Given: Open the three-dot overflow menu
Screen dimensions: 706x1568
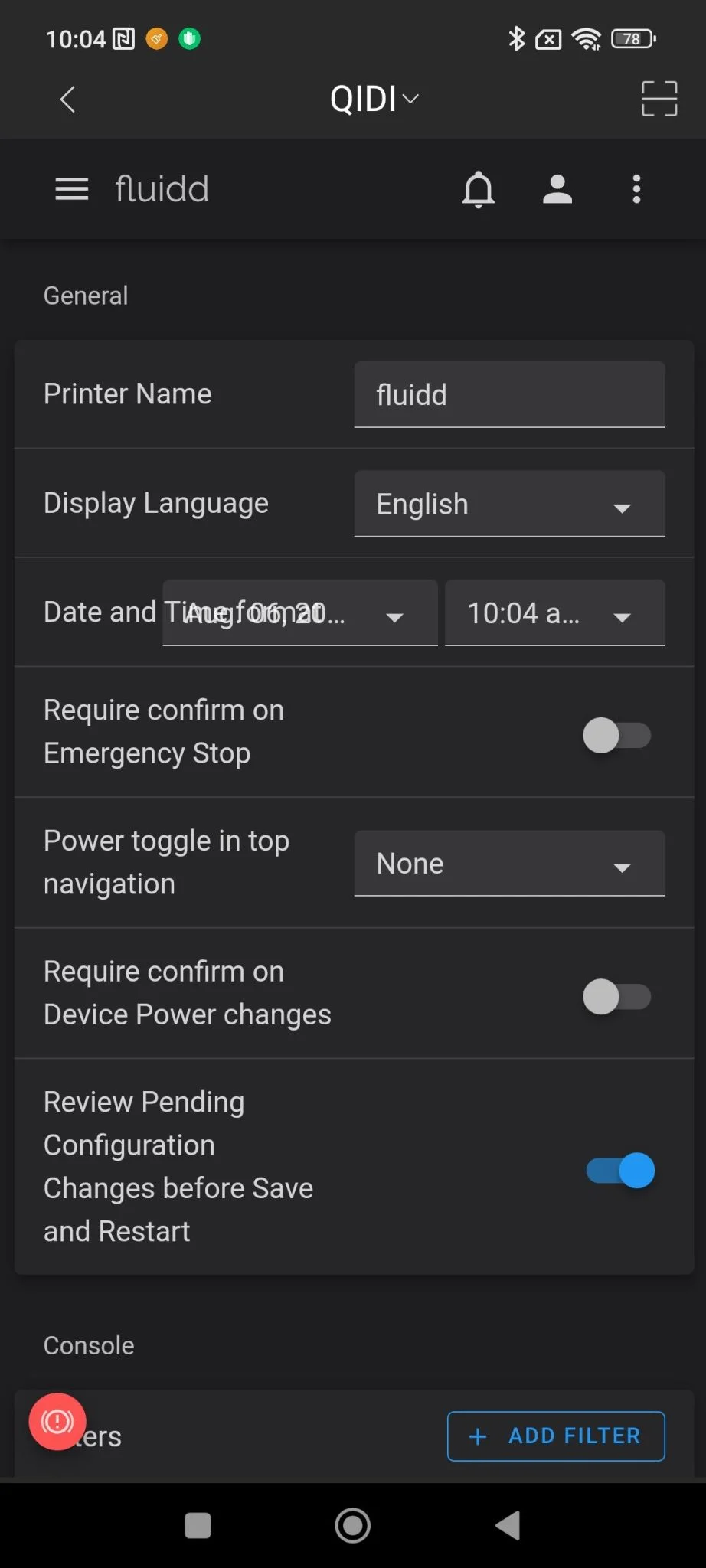Looking at the screenshot, I should click(x=636, y=189).
